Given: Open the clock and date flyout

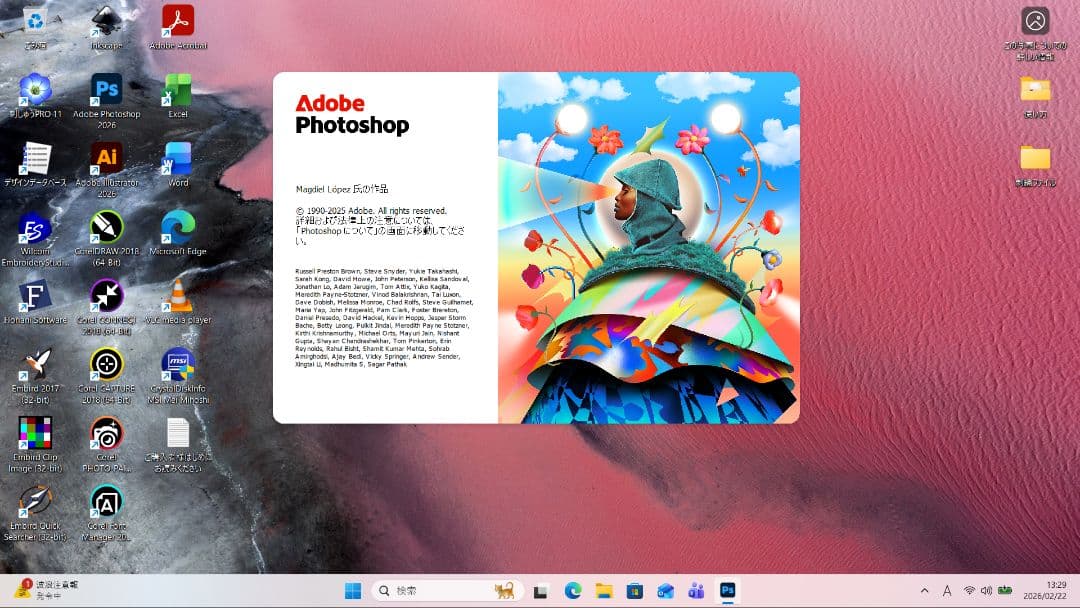Looking at the screenshot, I should [1055, 590].
